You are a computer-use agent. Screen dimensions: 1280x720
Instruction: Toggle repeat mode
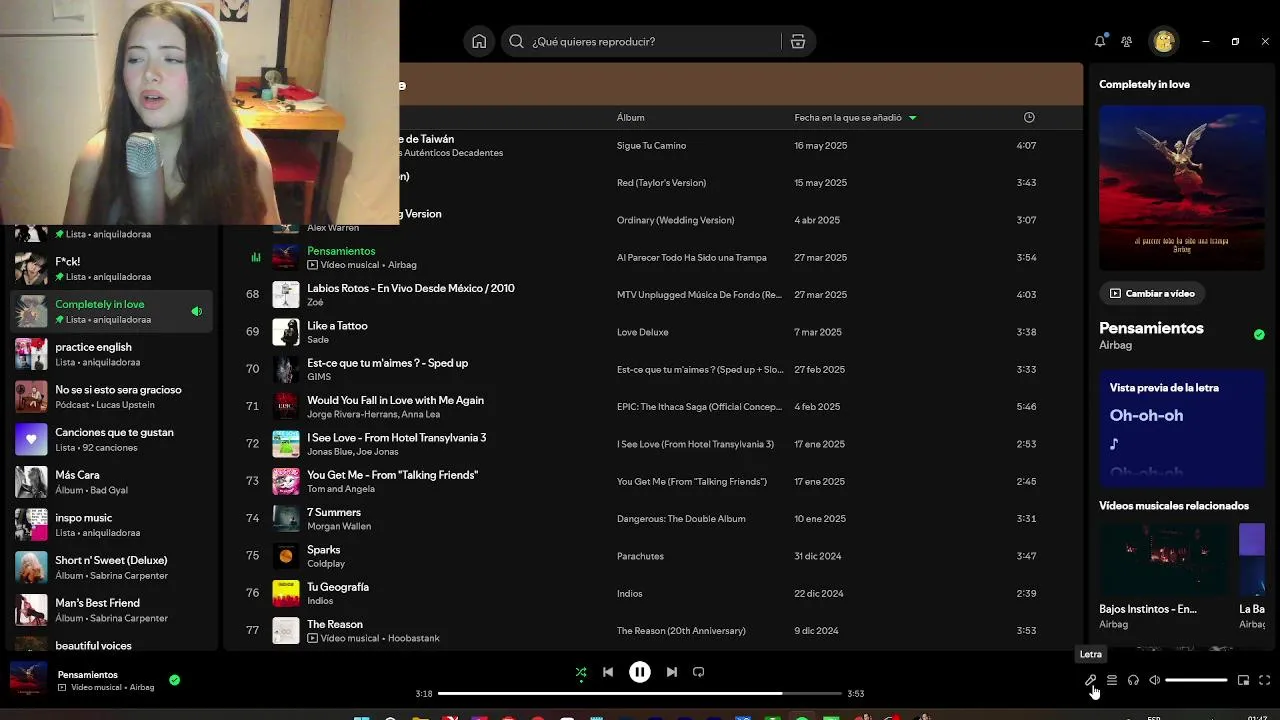(699, 672)
